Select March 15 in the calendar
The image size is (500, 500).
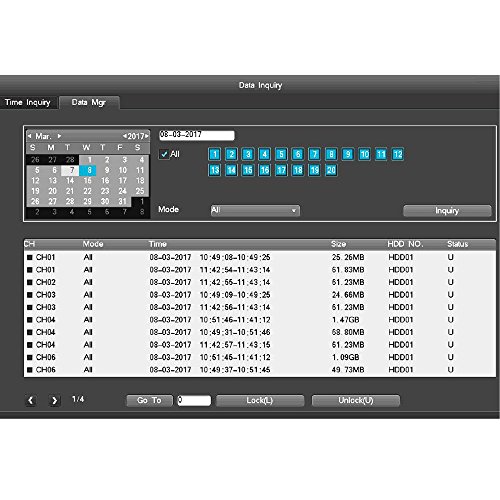coord(87,181)
